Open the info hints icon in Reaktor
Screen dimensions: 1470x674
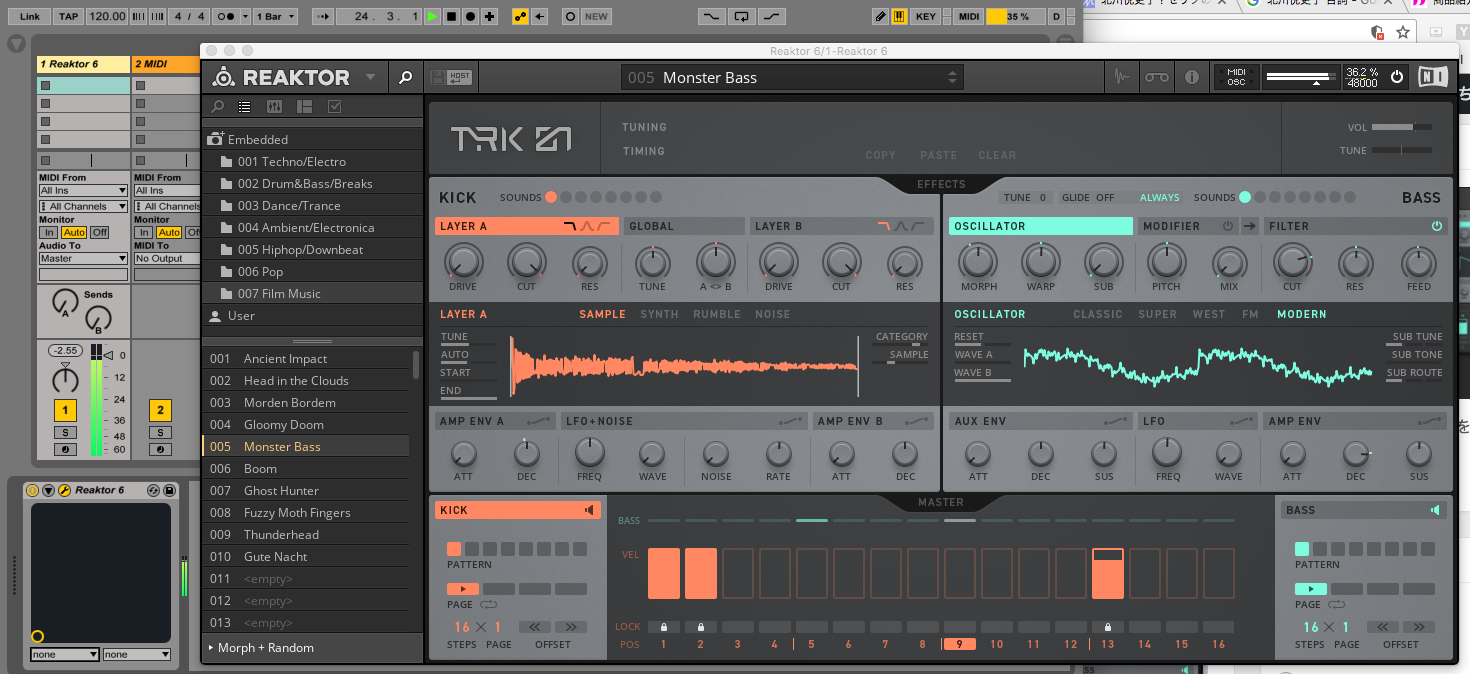(x=1191, y=77)
